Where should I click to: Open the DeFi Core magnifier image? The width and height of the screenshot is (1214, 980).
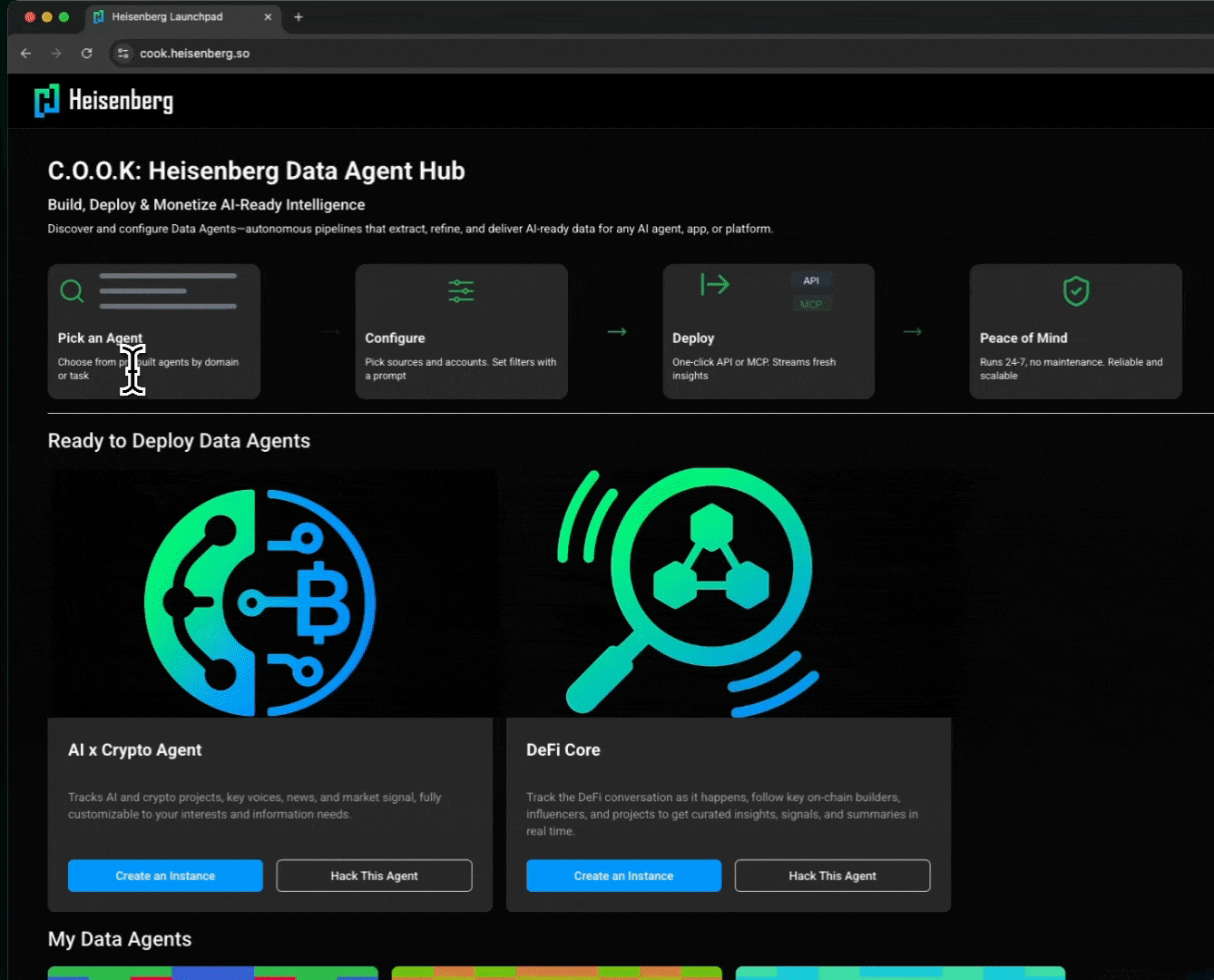click(688, 592)
